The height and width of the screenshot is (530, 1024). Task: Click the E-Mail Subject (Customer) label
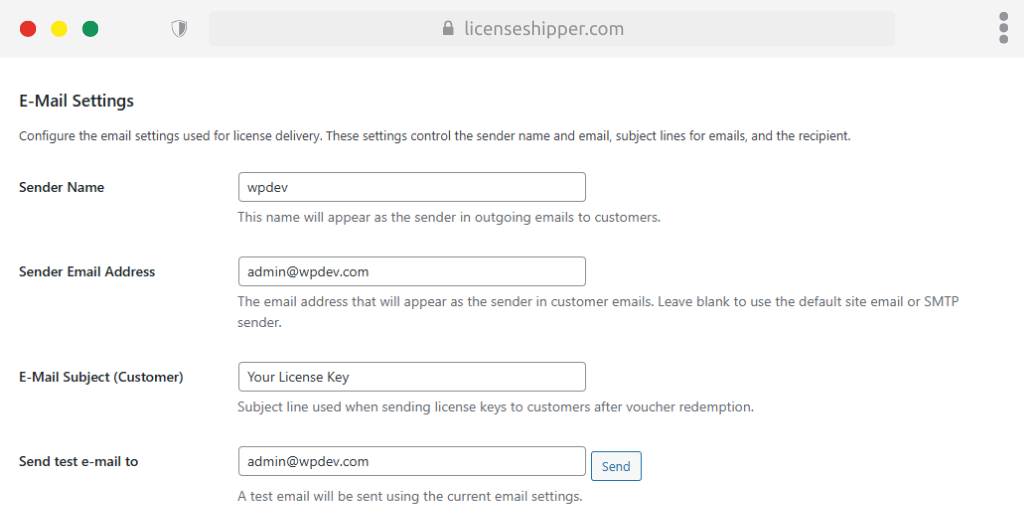coord(101,377)
